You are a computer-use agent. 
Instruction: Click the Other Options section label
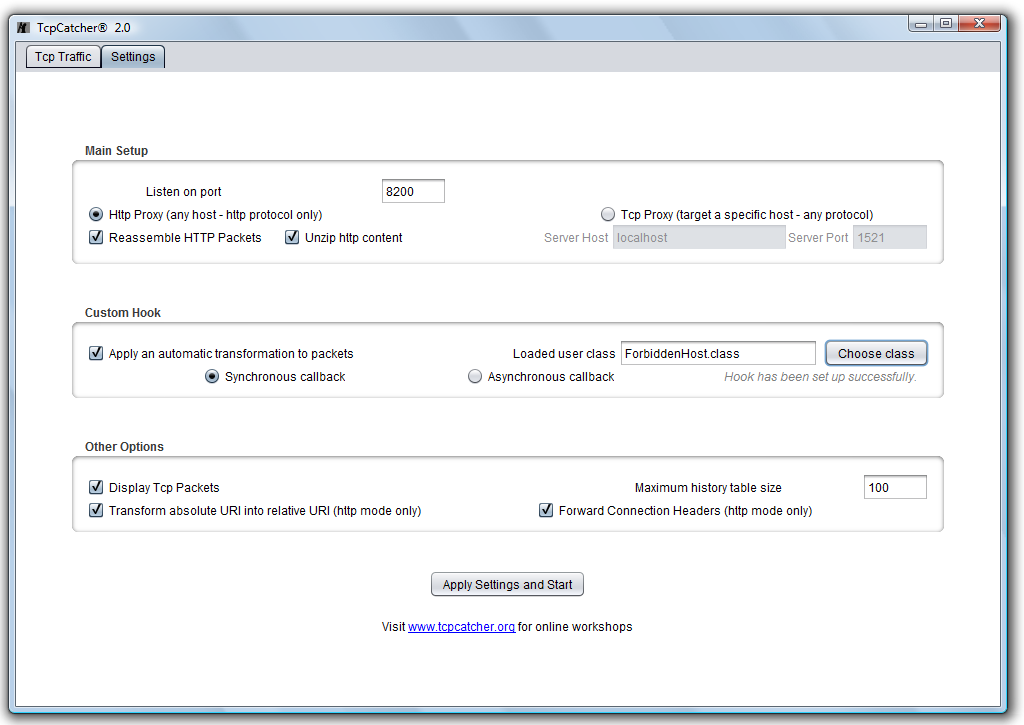(x=124, y=447)
